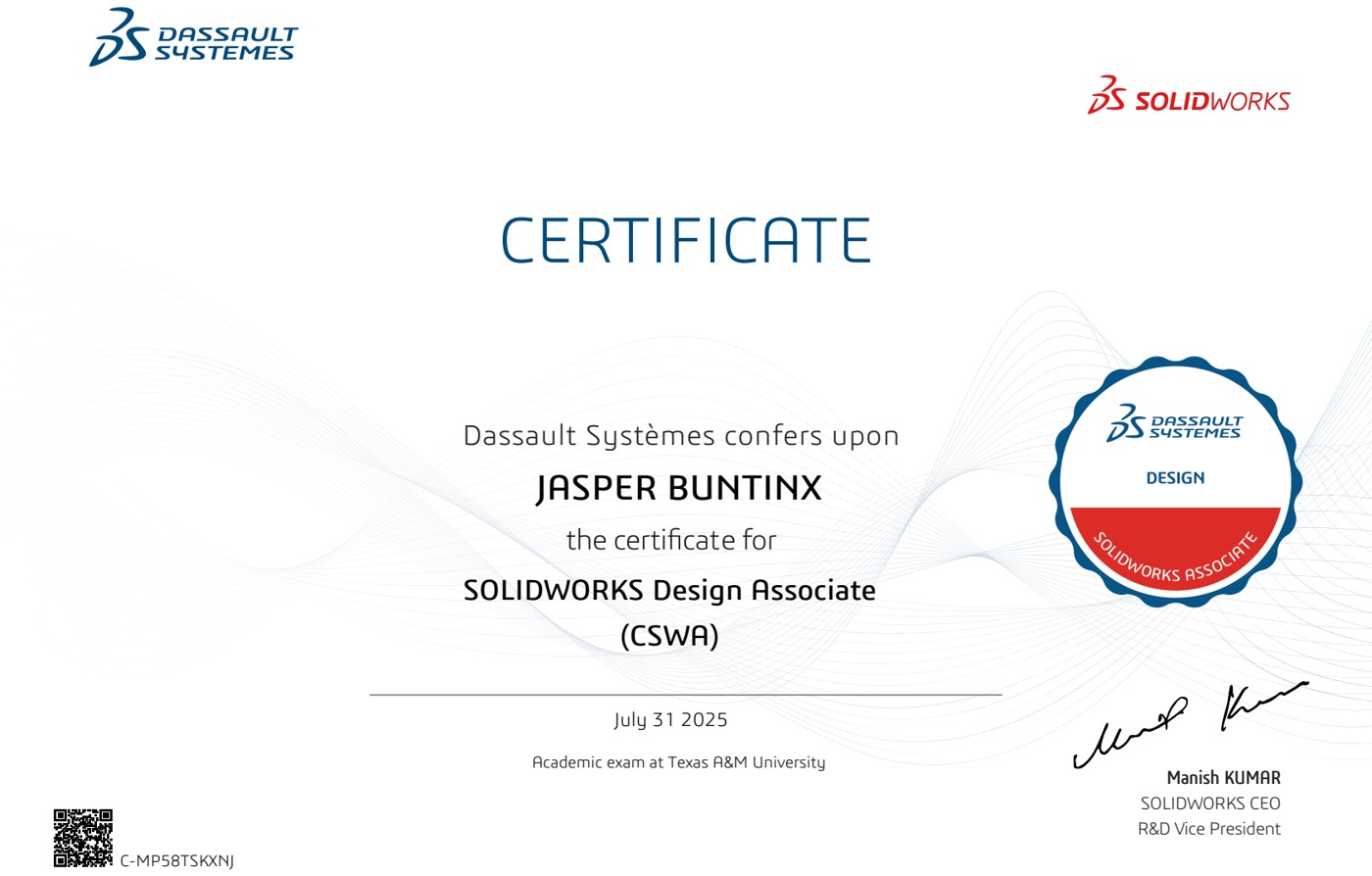Click the name JASPER BUNTINX
1372x876 pixels.
(x=679, y=488)
